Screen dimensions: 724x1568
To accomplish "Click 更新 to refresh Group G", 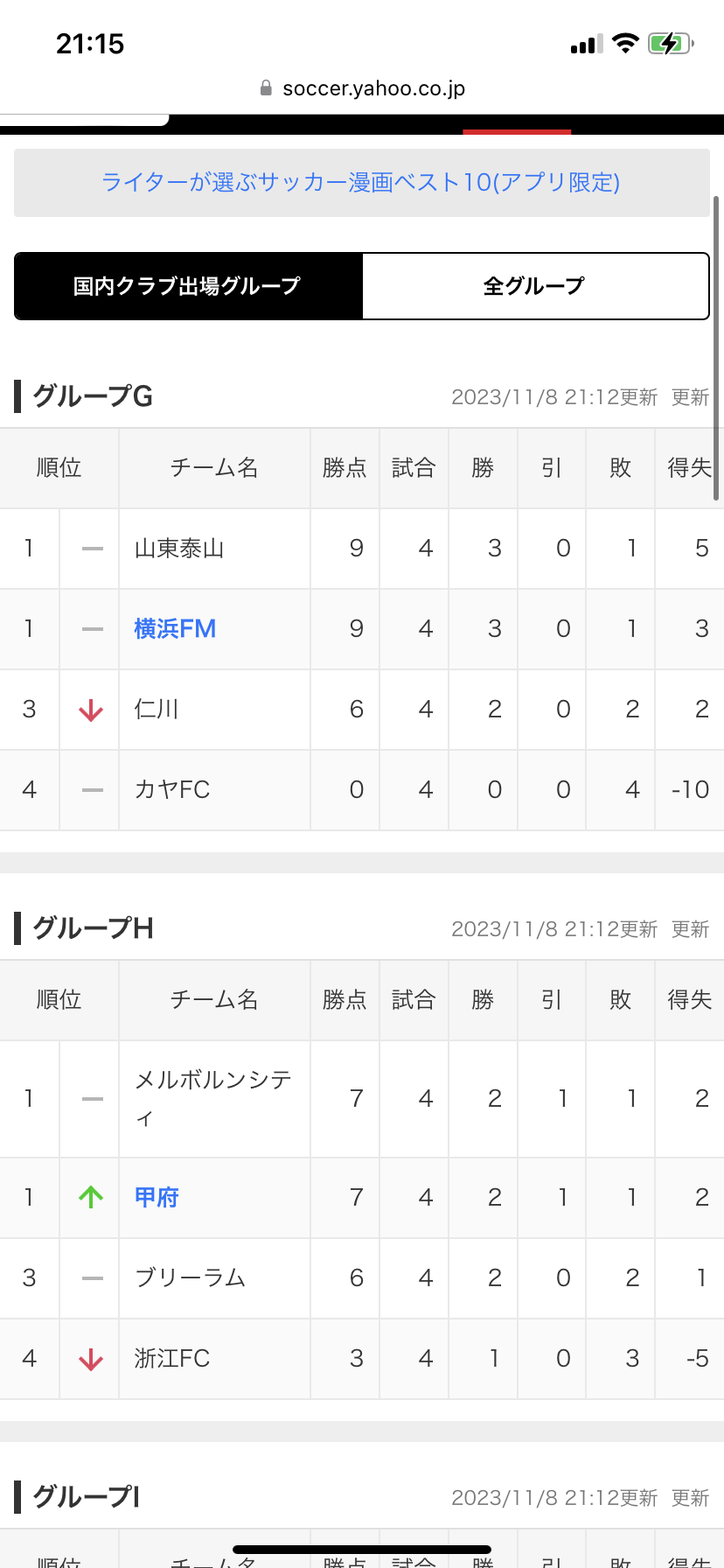I will click(690, 397).
